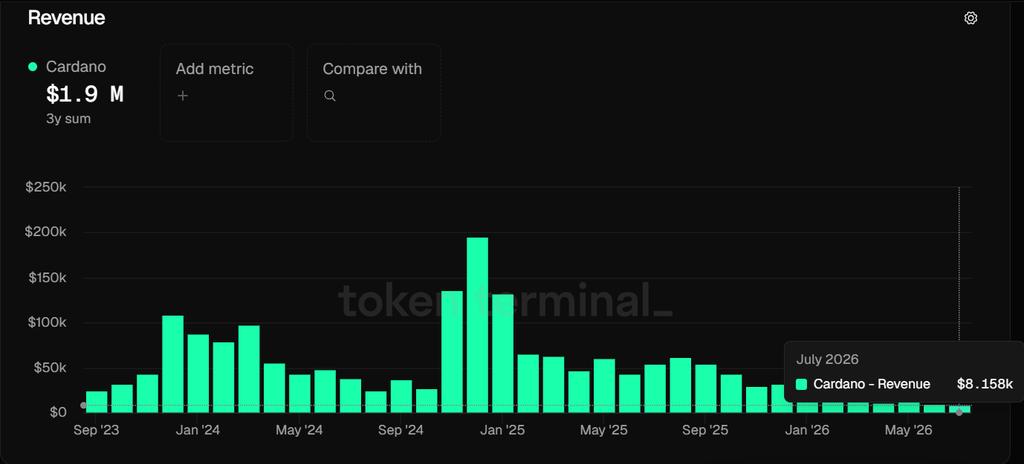Click the Add metric card label
Viewport: 1024px width, 464px height.
[214, 69]
